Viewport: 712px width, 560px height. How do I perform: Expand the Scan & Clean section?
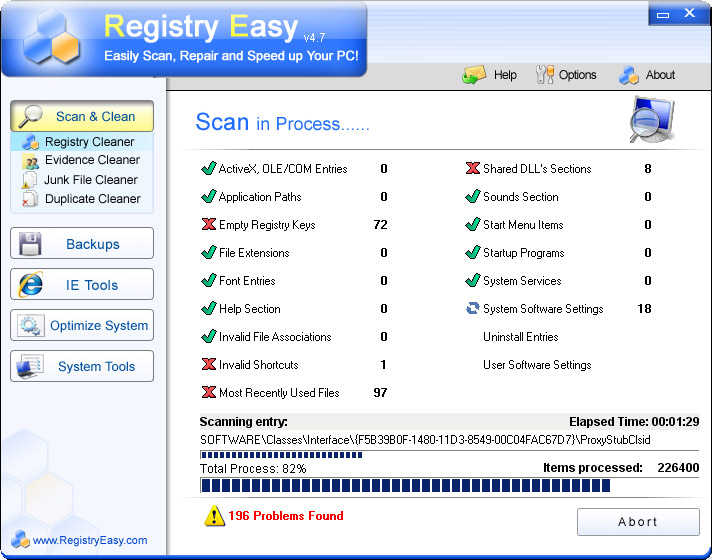[x=82, y=116]
